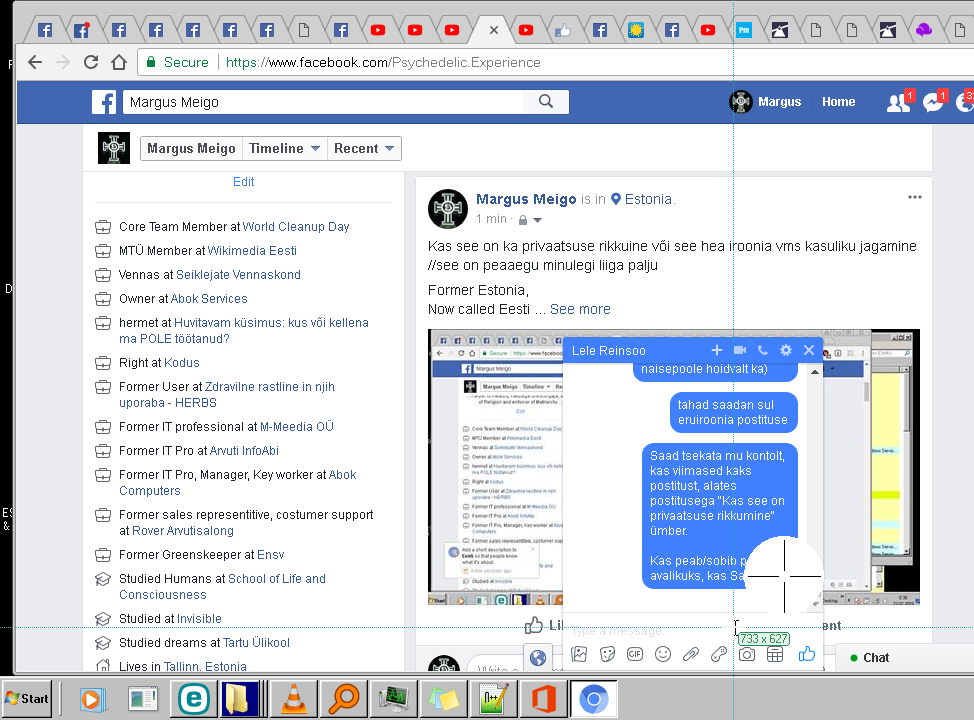Open the Seiklejate Vennaskond link
Viewport: 974px width, 720px height.
239,275
